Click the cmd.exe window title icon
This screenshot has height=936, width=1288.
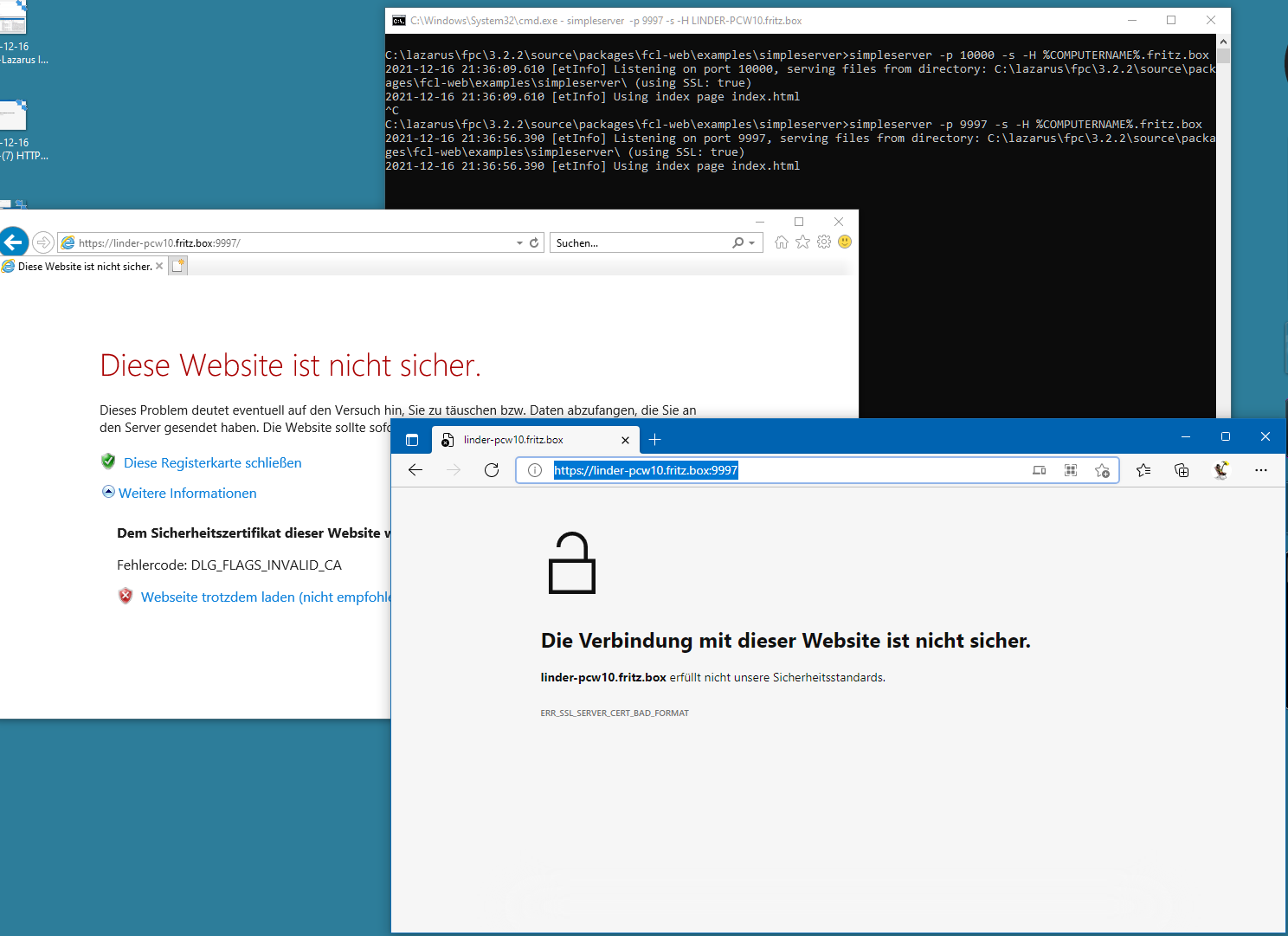pyautogui.click(x=398, y=21)
